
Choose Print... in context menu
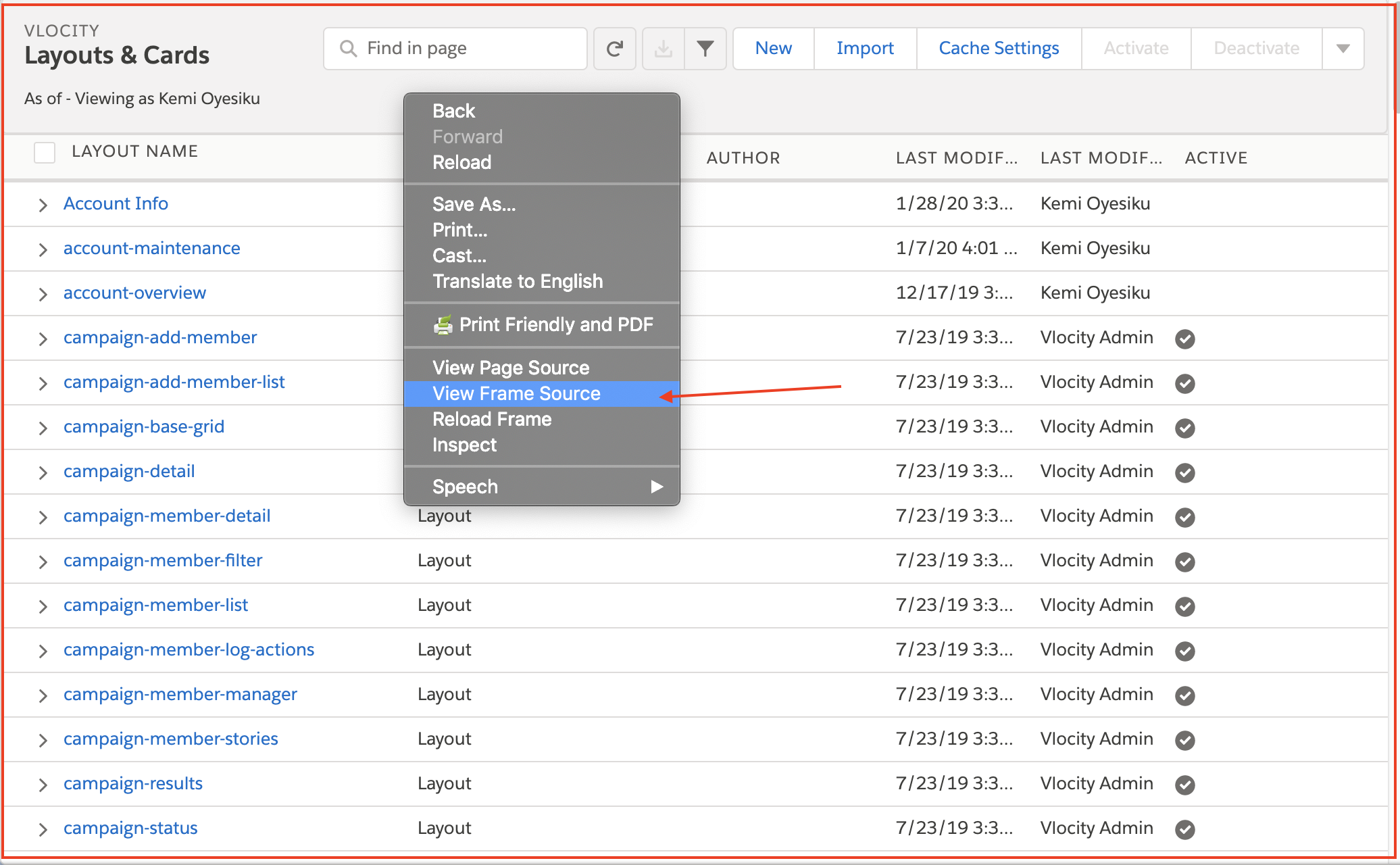coord(542,230)
